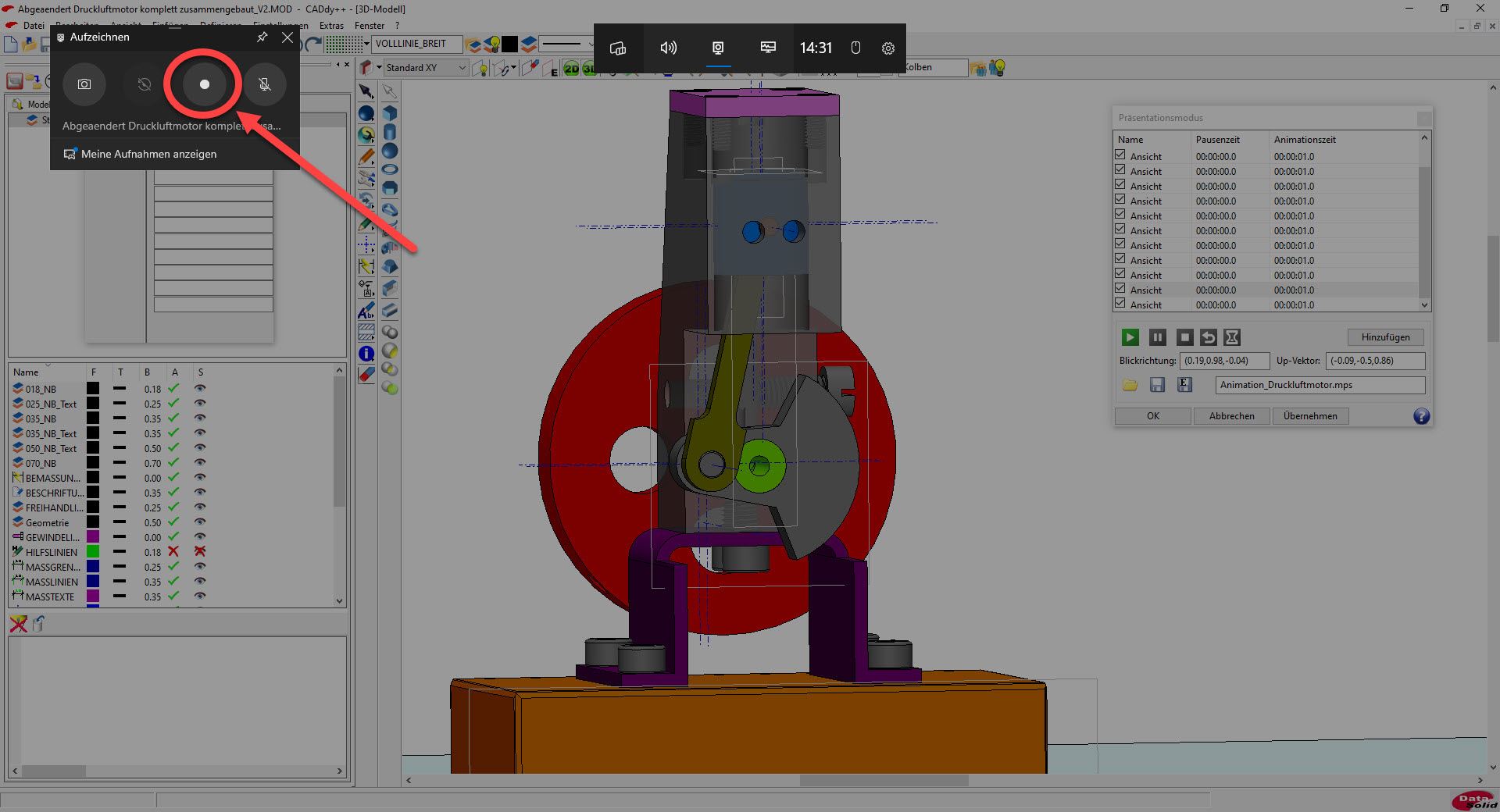The width and height of the screenshot is (1500, 812).
Task: Open the Datei menu
Action: tap(34, 25)
